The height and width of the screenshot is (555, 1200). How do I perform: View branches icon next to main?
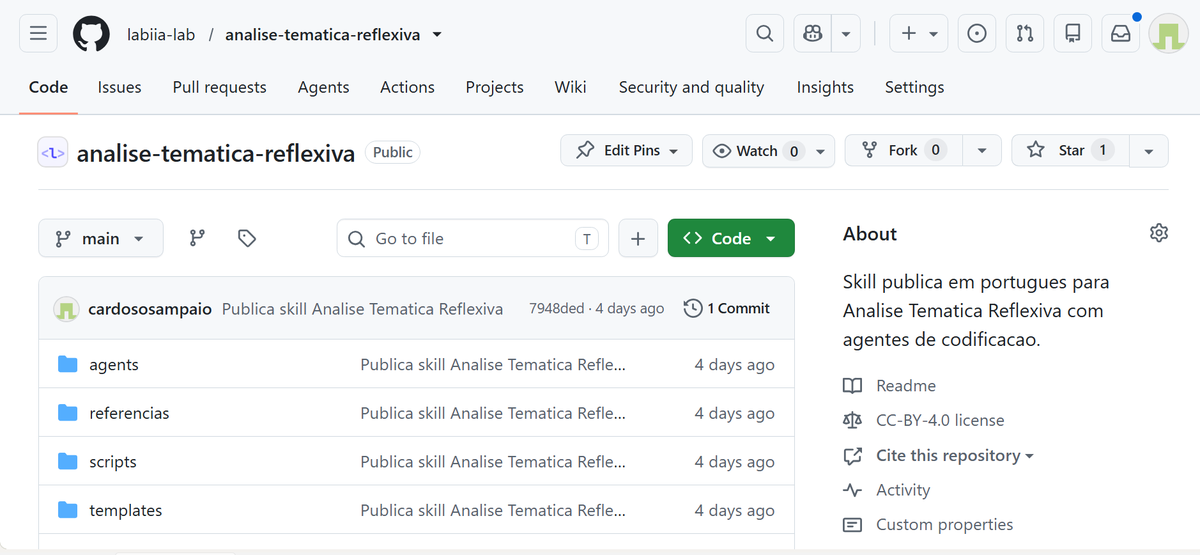tap(197, 238)
